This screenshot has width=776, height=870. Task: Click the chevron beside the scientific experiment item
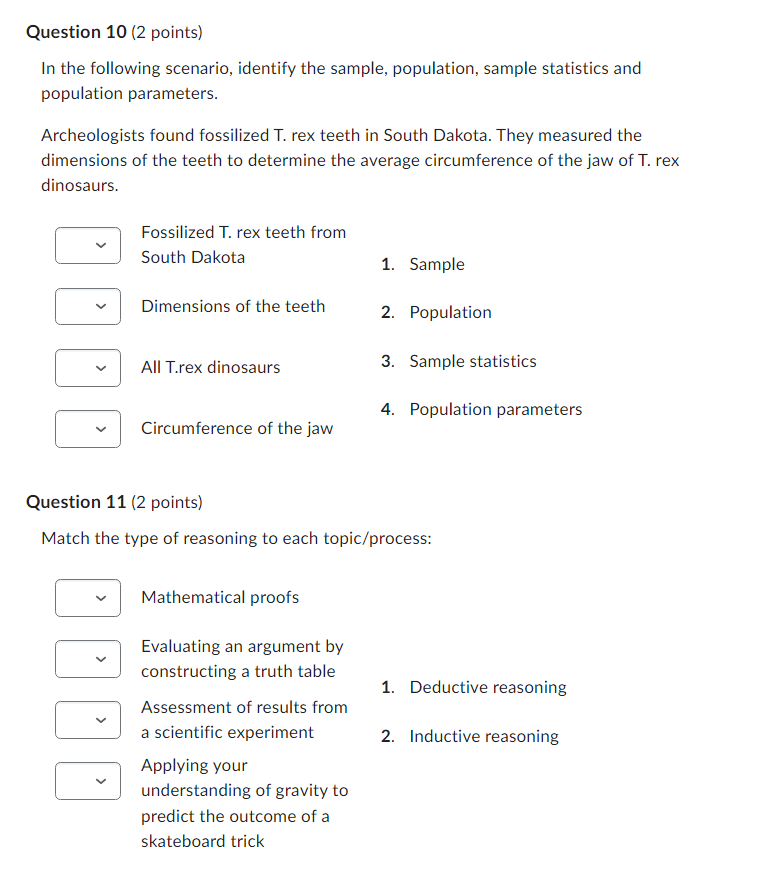tap(100, 720)
